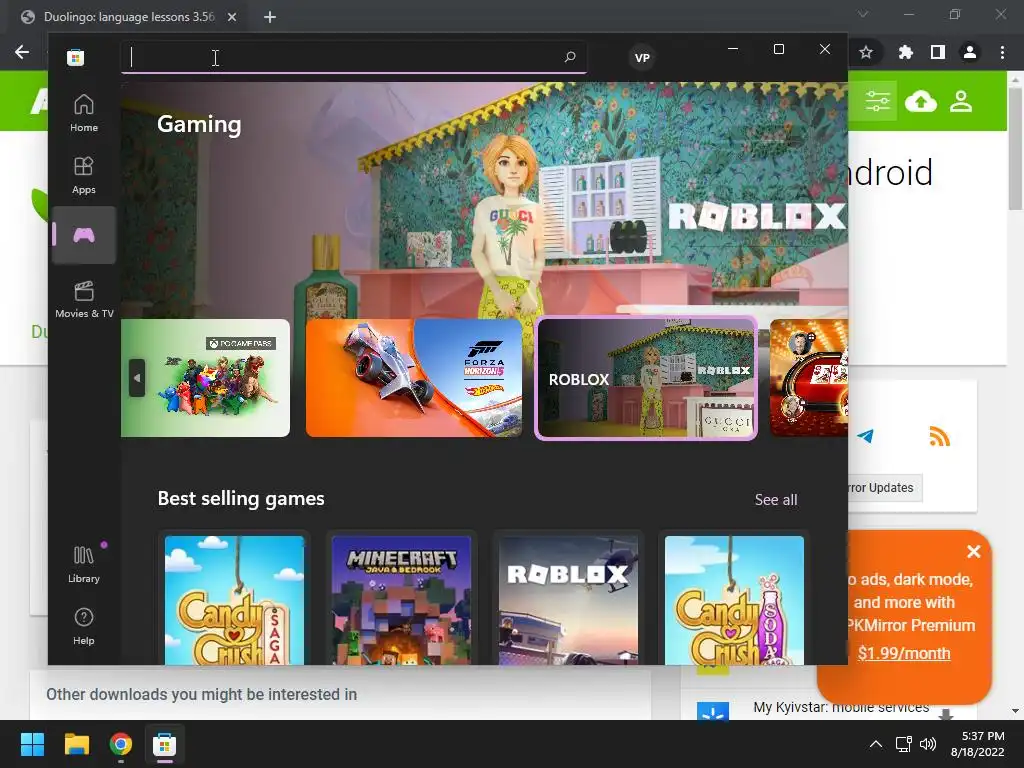Go to previous carousel slide arrow

(x=136, y=377)
